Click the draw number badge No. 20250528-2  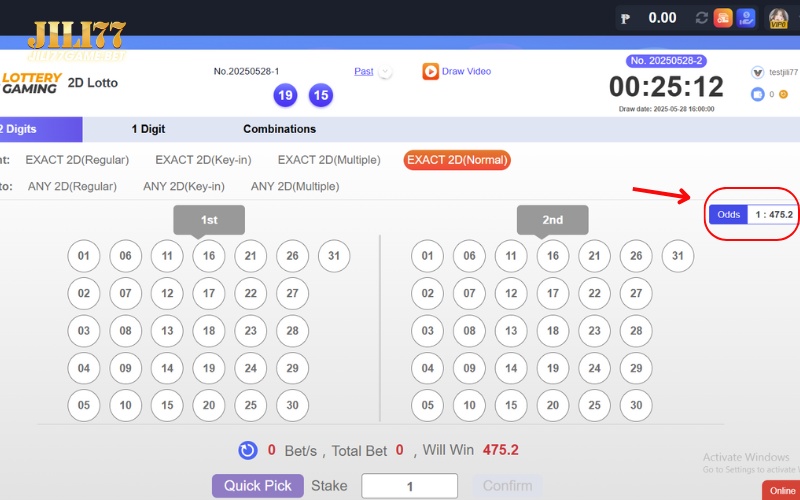click(666, 61)
